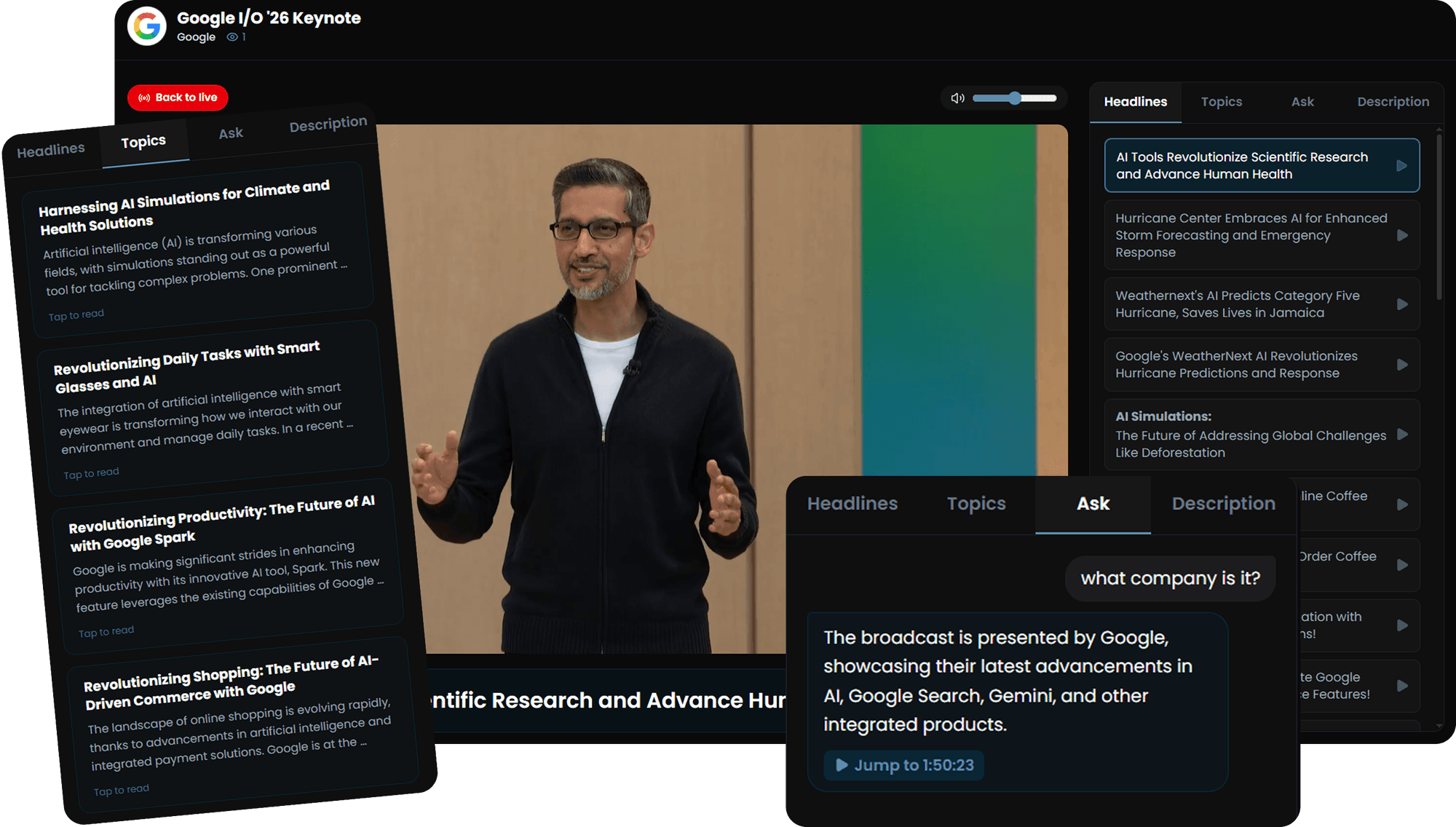Open Headlines tab in right sidebar
This screenshot has height=827, width=1456.
tap(1135, 102)
